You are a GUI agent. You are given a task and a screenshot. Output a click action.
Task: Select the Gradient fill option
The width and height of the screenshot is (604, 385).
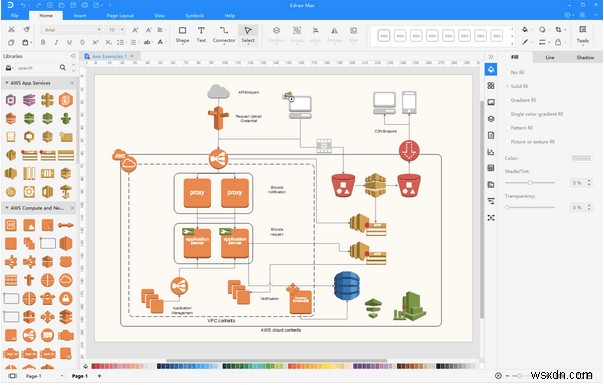[x=521, y=100]
